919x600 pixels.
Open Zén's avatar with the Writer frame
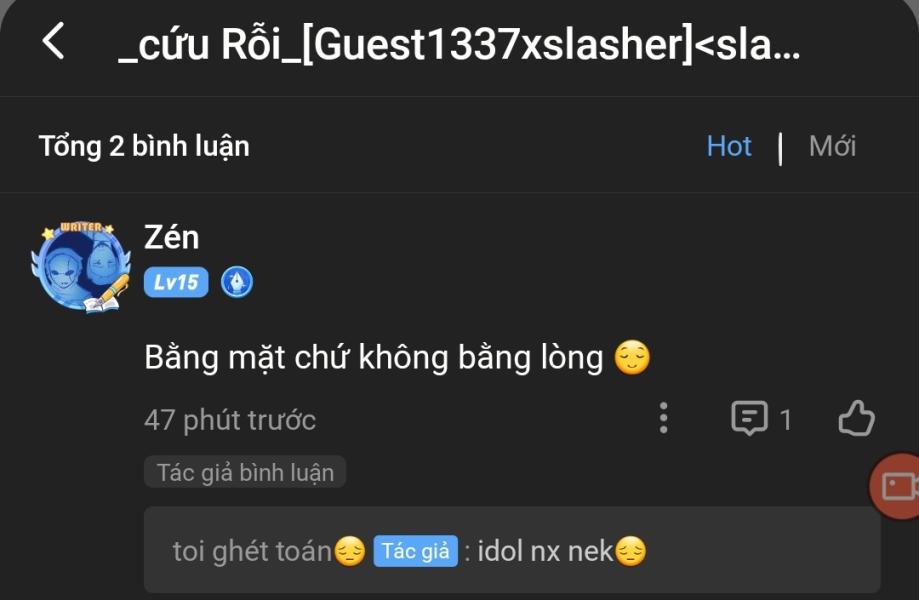tap(81, 267)
